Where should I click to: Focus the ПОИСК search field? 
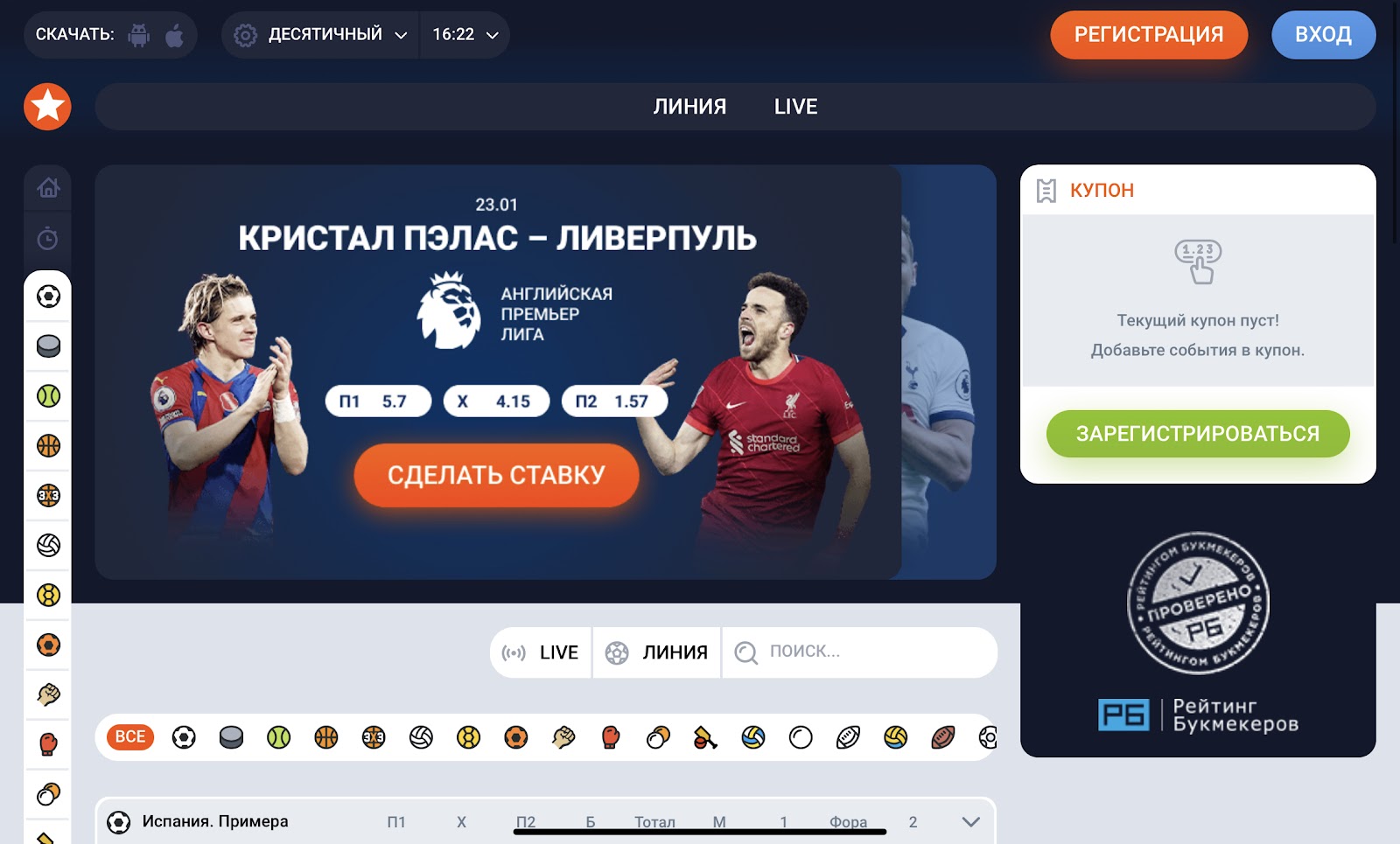pos(859,652)
